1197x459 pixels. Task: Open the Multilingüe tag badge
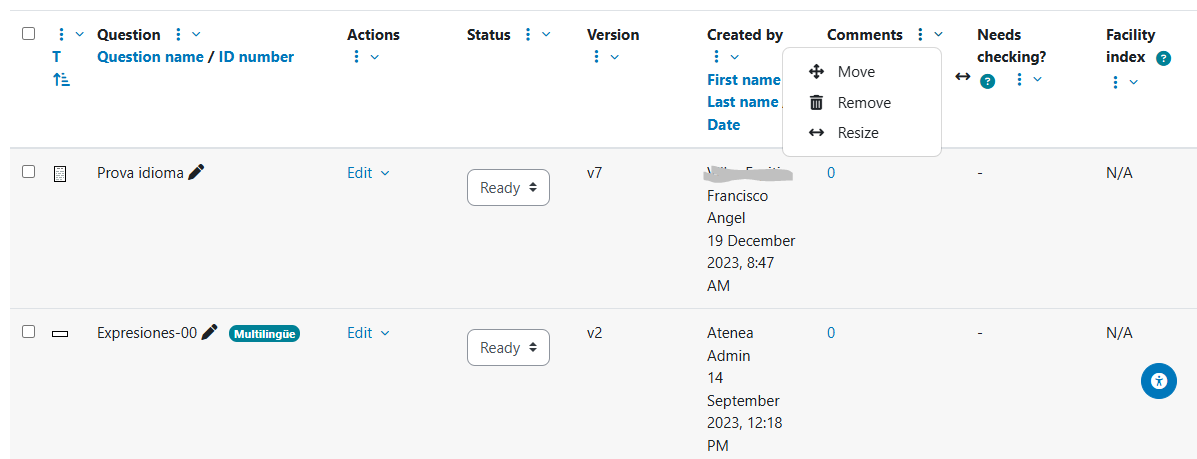tap(265, 334)
